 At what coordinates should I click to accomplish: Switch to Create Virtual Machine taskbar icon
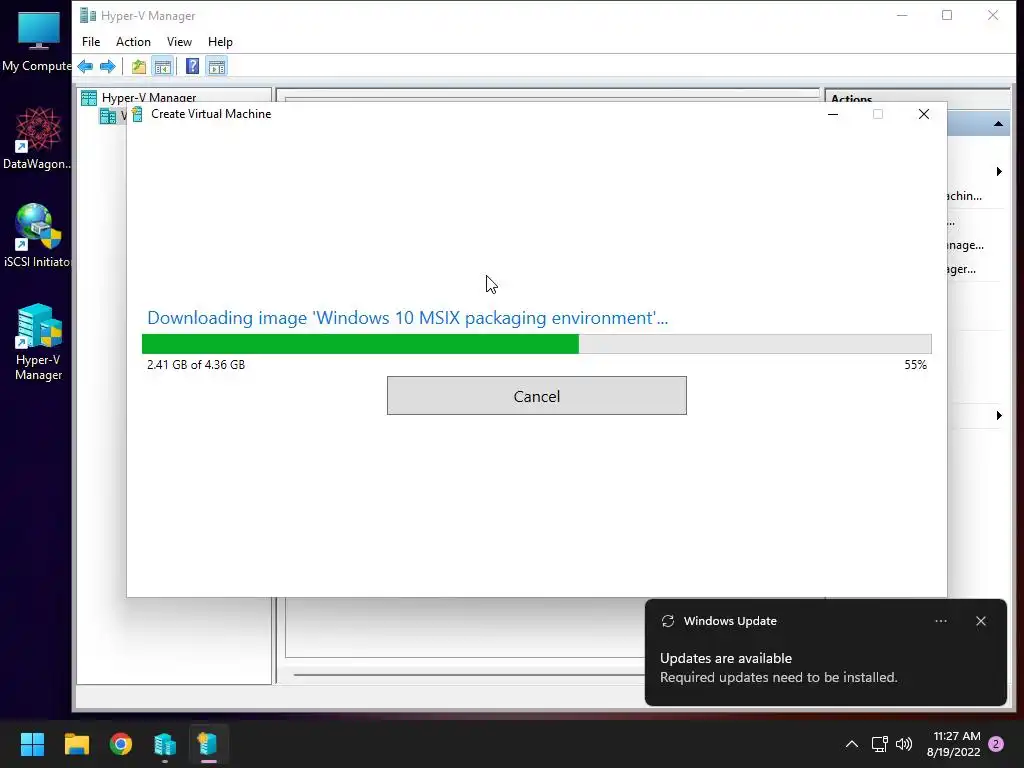(208, 744)
